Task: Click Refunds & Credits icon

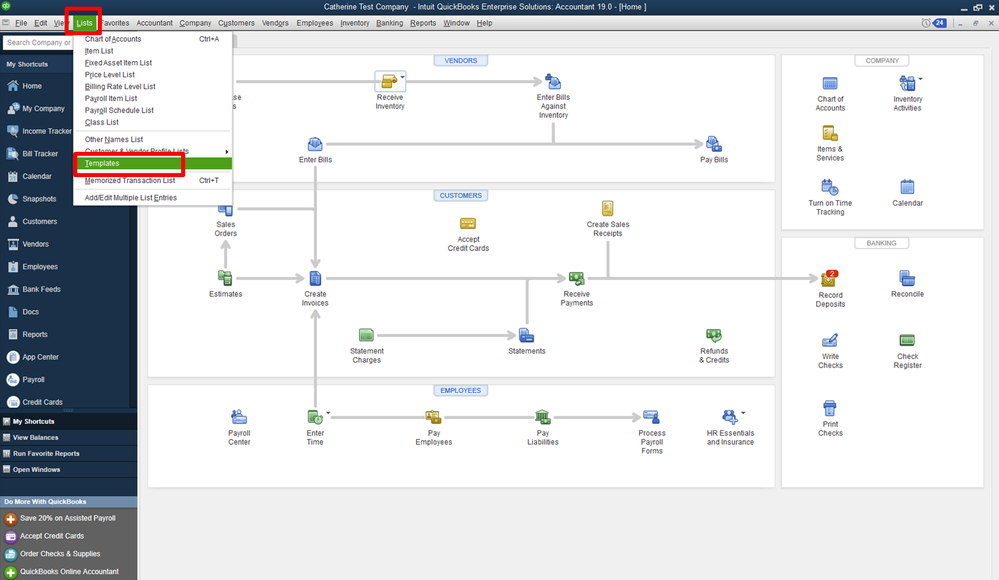Action: 714,335
